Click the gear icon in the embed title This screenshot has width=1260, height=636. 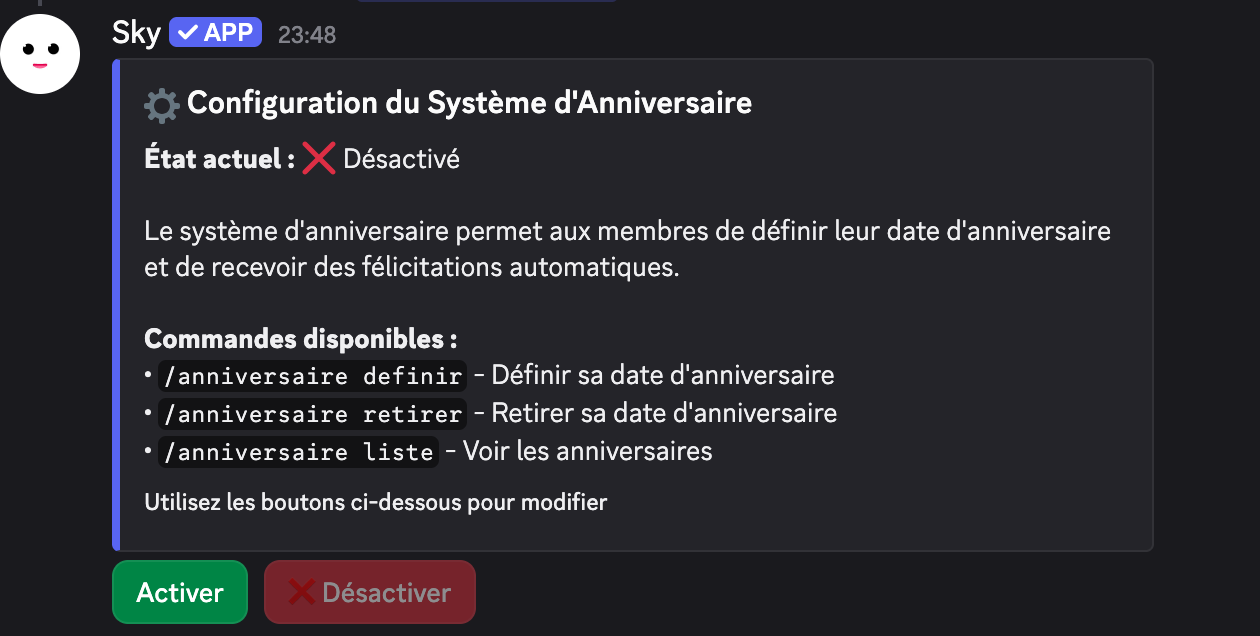coord(161,103)
